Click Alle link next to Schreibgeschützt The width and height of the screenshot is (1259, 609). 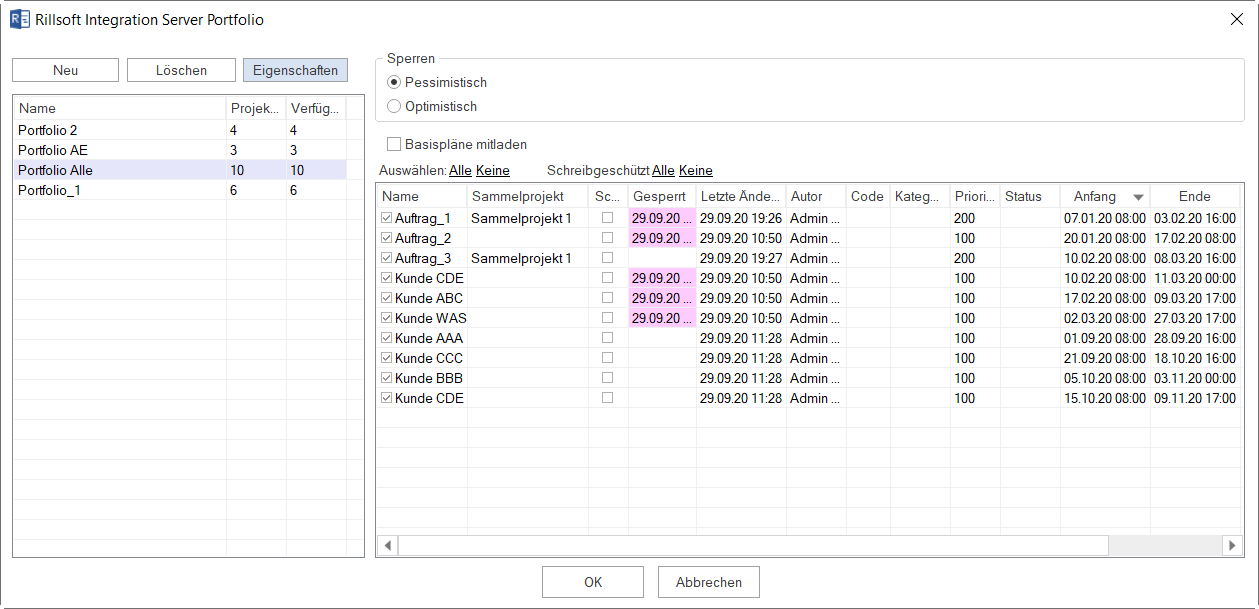(663, 170)
